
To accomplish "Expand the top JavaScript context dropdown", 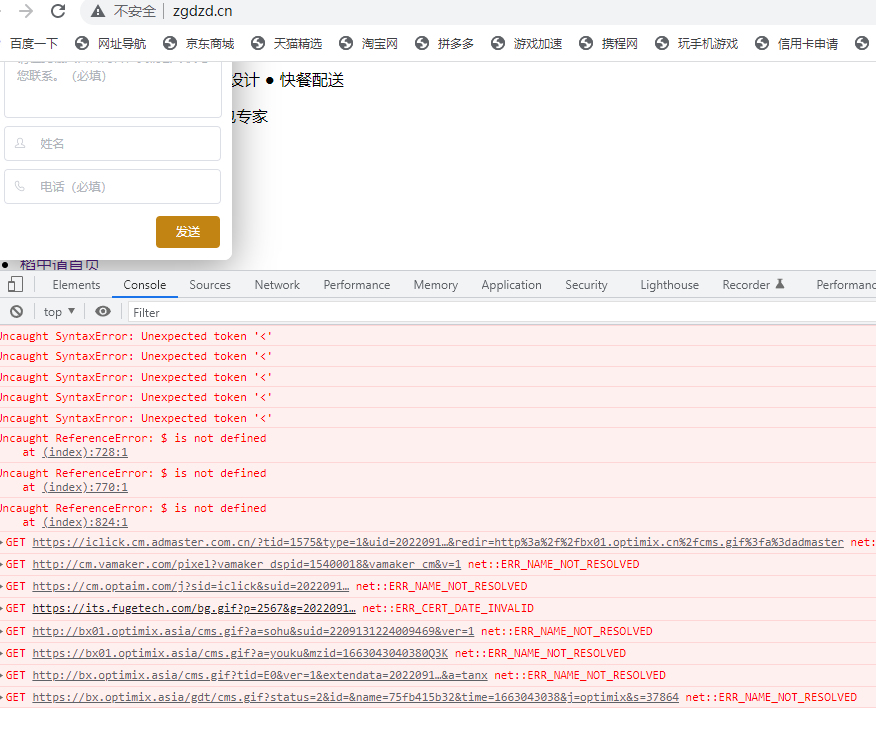I will pos(59,312).
